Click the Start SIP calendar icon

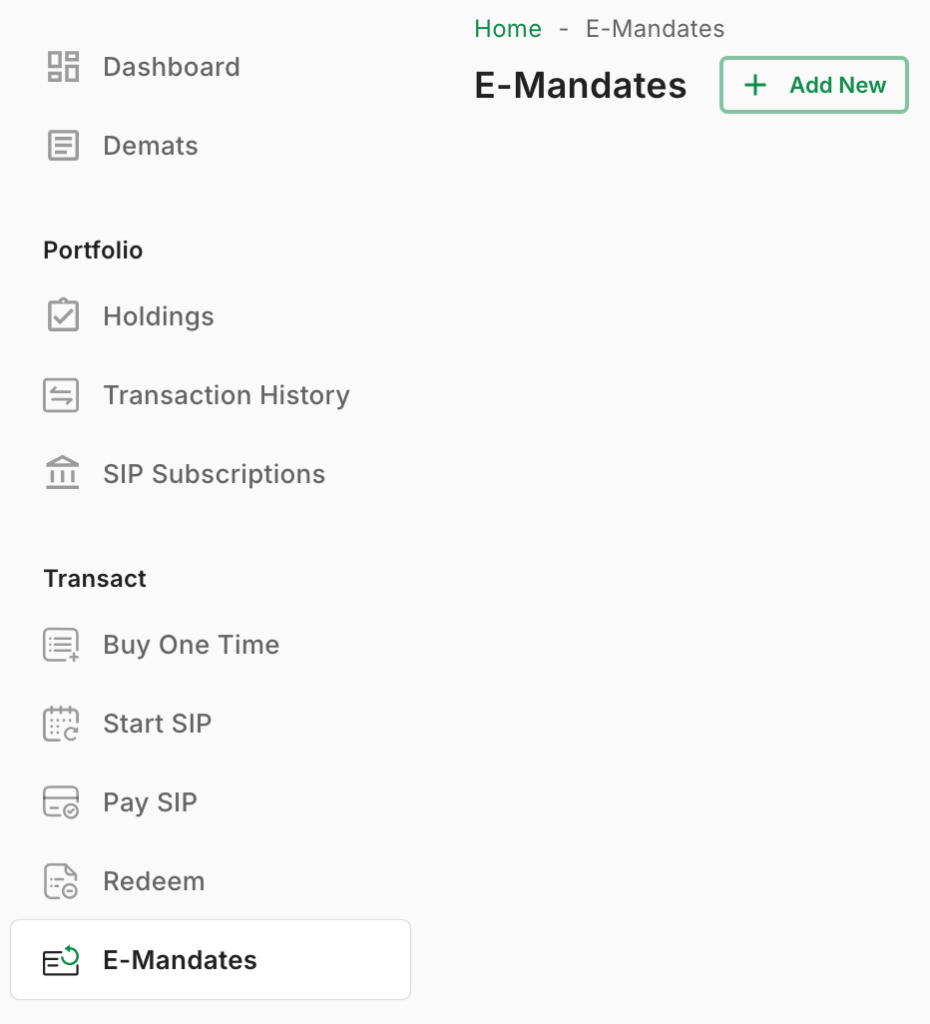[x=61, y=724]
